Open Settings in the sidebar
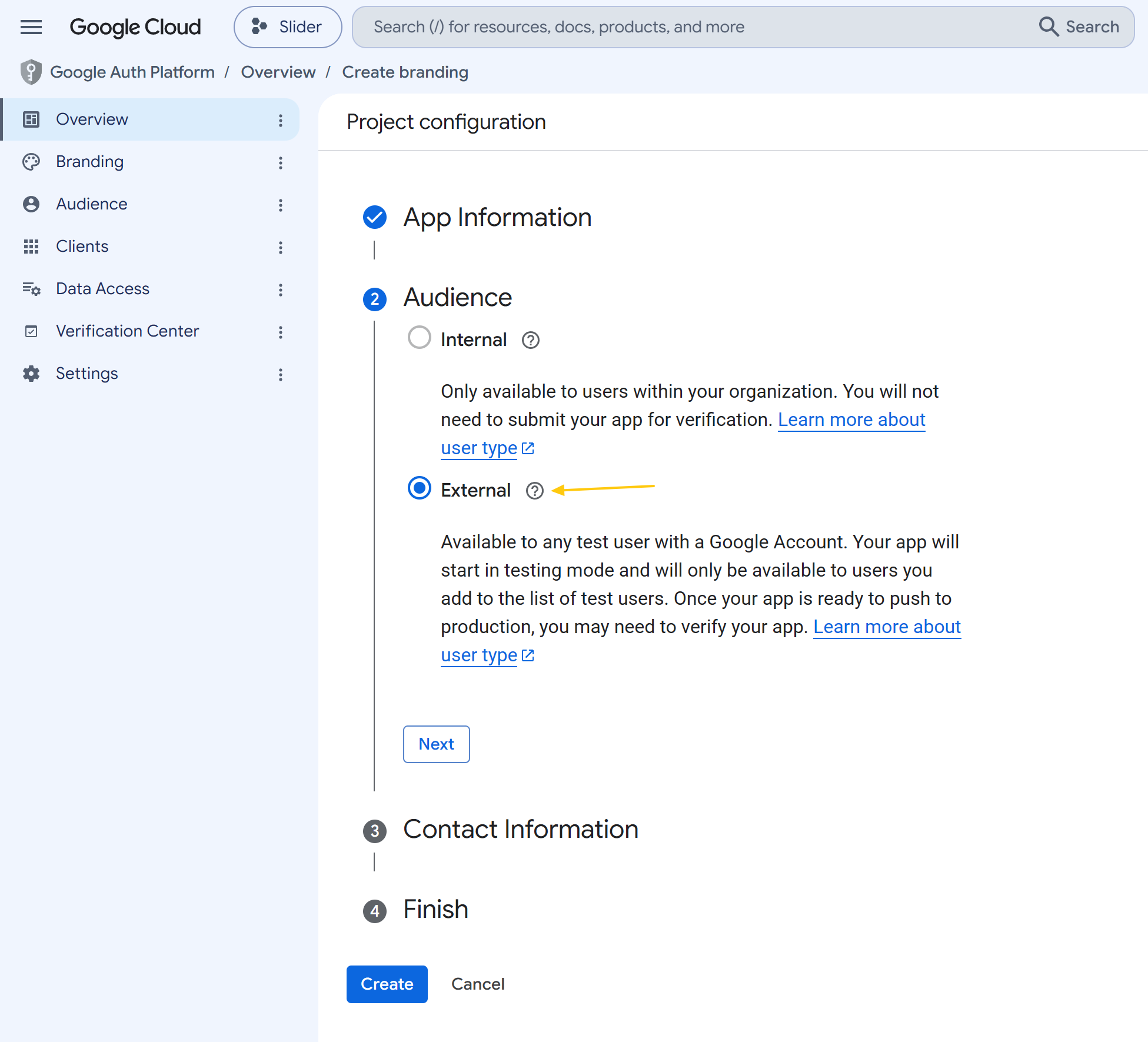Screen dimensions: 1148x1042 (150, 374)
